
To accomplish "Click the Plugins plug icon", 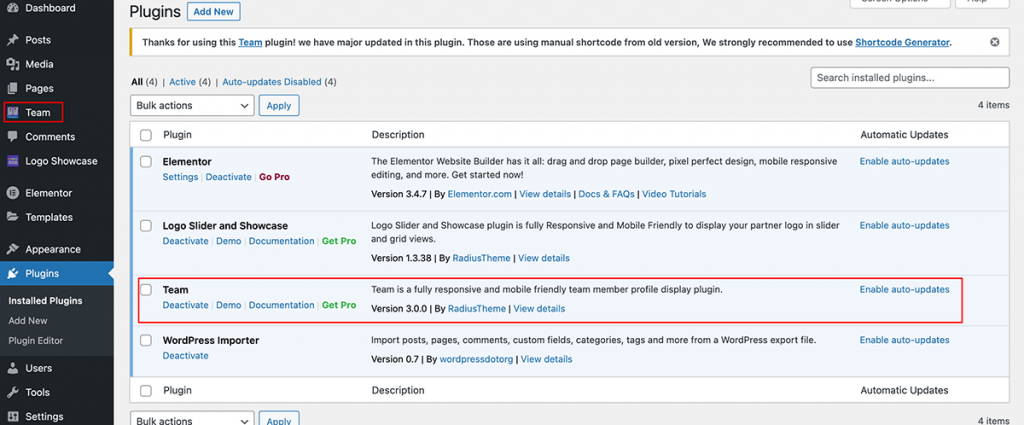I will (x=12, y=274).
